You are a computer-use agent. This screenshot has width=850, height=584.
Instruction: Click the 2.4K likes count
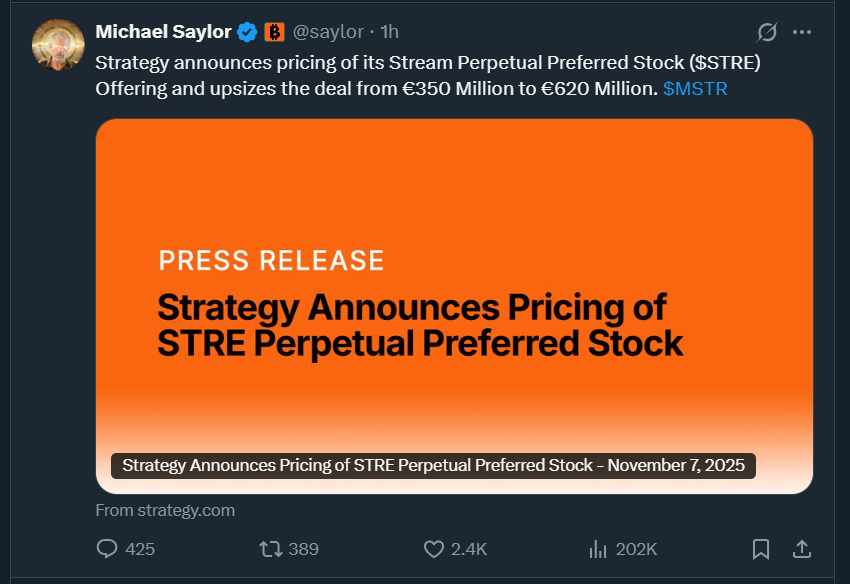pyautogui.click(x=469, y=549)
